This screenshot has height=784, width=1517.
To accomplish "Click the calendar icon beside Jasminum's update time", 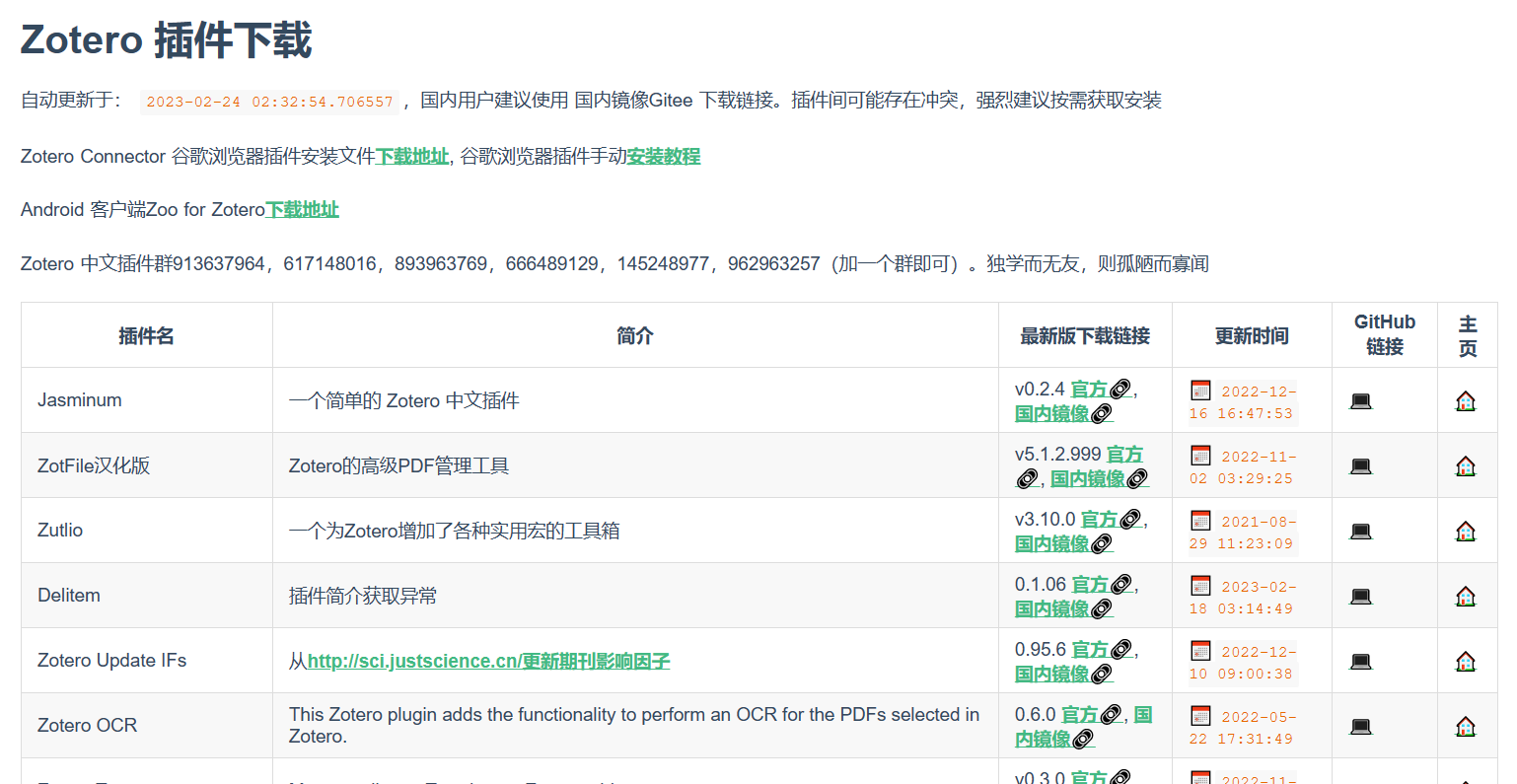I will (1200, 389).
